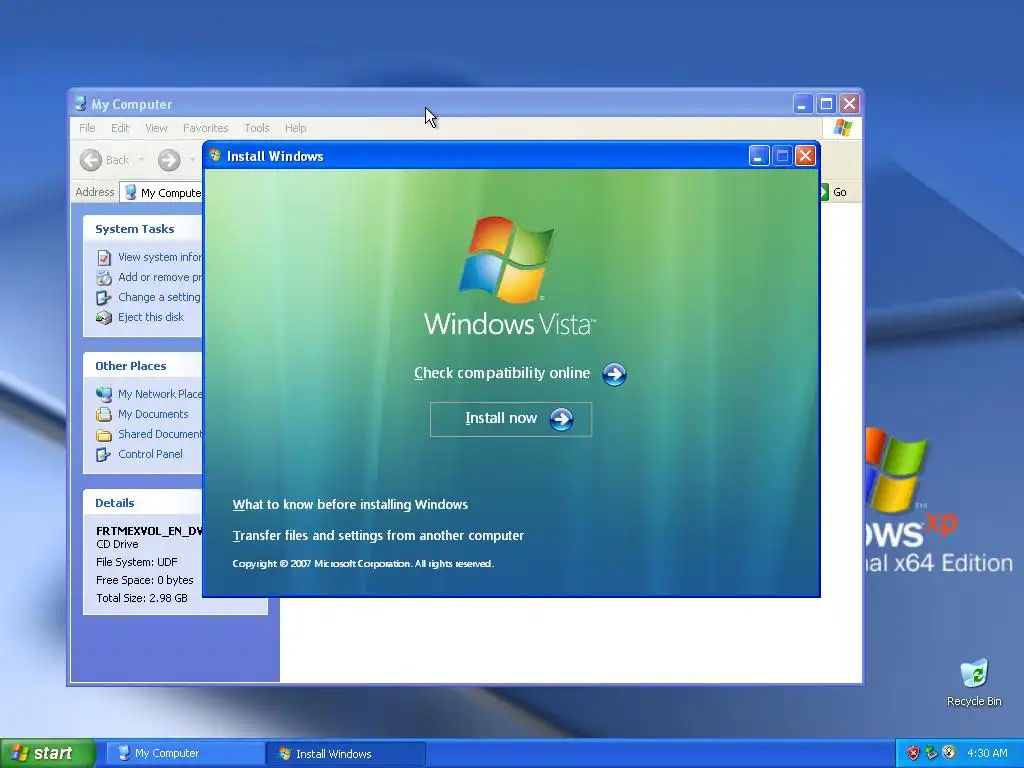Click the Eject this disk icon
The image size is (1024, 768).
tap(104, 318)
